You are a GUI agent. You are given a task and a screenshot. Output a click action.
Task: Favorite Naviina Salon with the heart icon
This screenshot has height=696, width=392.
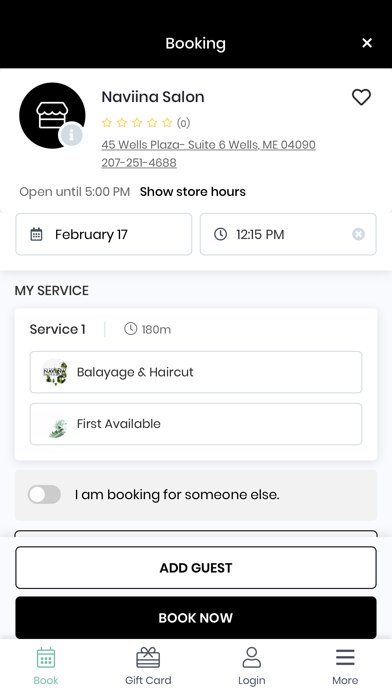[361, 97]
